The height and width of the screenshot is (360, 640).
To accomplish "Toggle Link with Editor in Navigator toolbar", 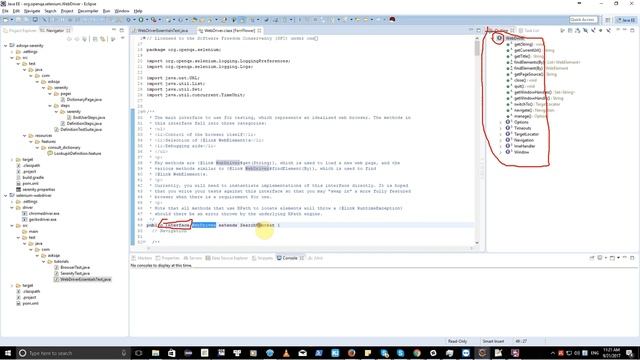I will 103,39.
